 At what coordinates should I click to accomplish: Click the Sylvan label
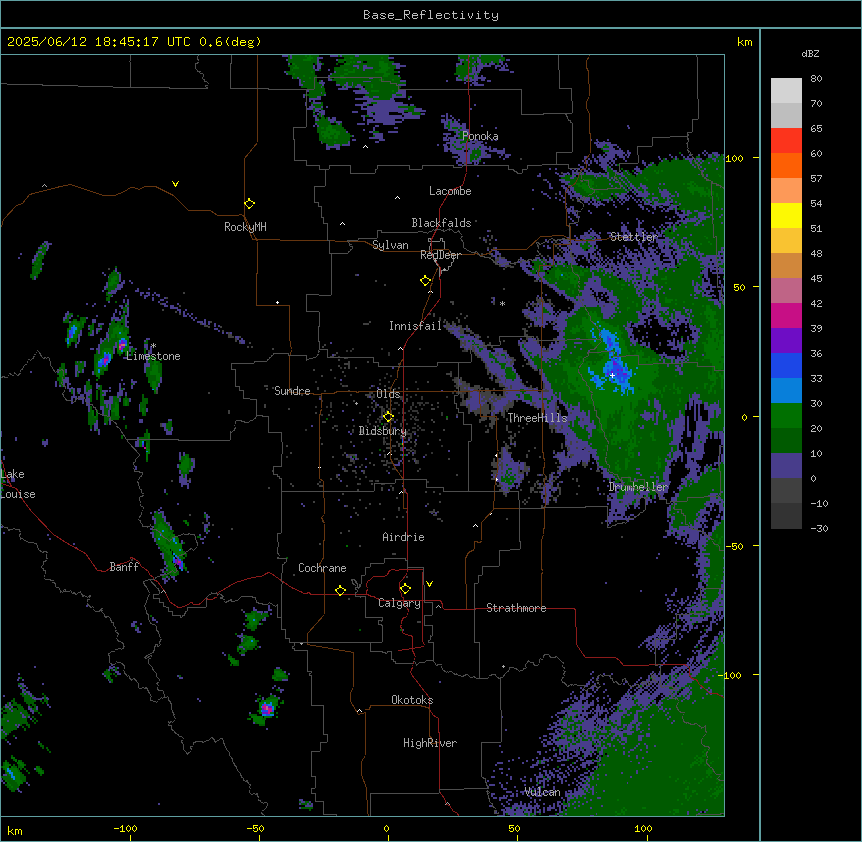point(390,245)
